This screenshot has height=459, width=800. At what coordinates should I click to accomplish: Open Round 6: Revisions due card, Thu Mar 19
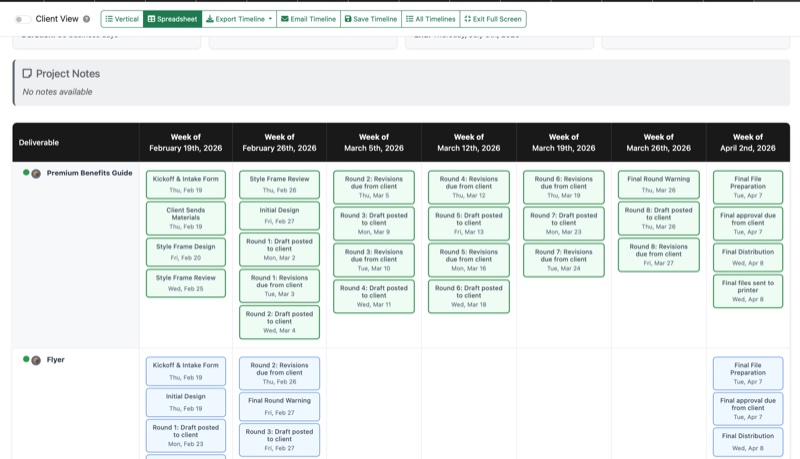tap(564, 187)
